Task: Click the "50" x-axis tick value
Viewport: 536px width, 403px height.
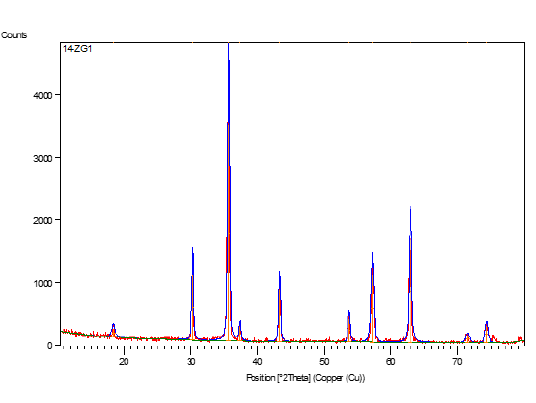Action: (324, 362)
